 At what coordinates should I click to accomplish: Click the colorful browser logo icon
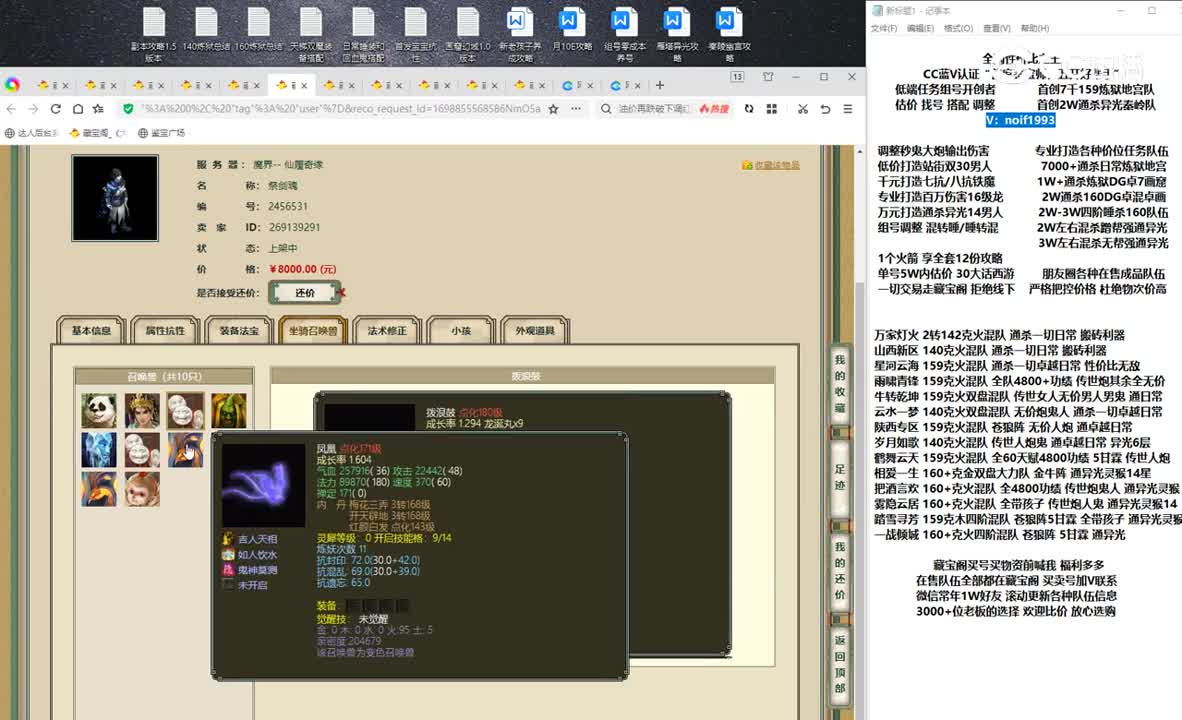(x=12, y=85)
